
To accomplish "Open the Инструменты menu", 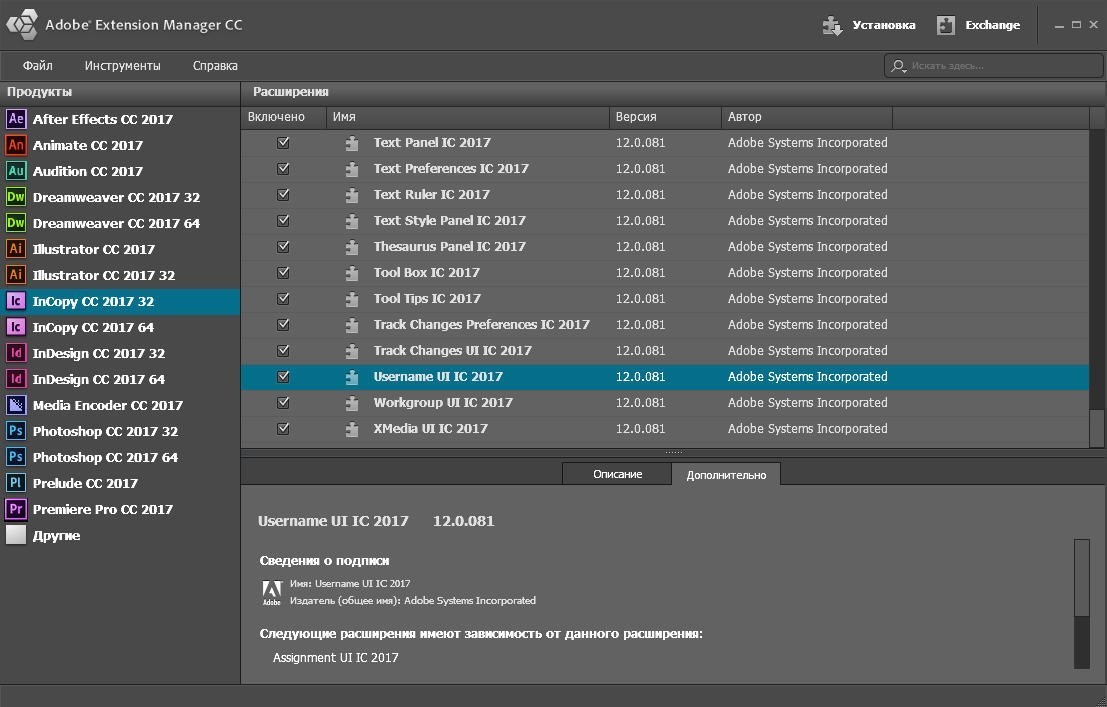I will coord(123,66).
